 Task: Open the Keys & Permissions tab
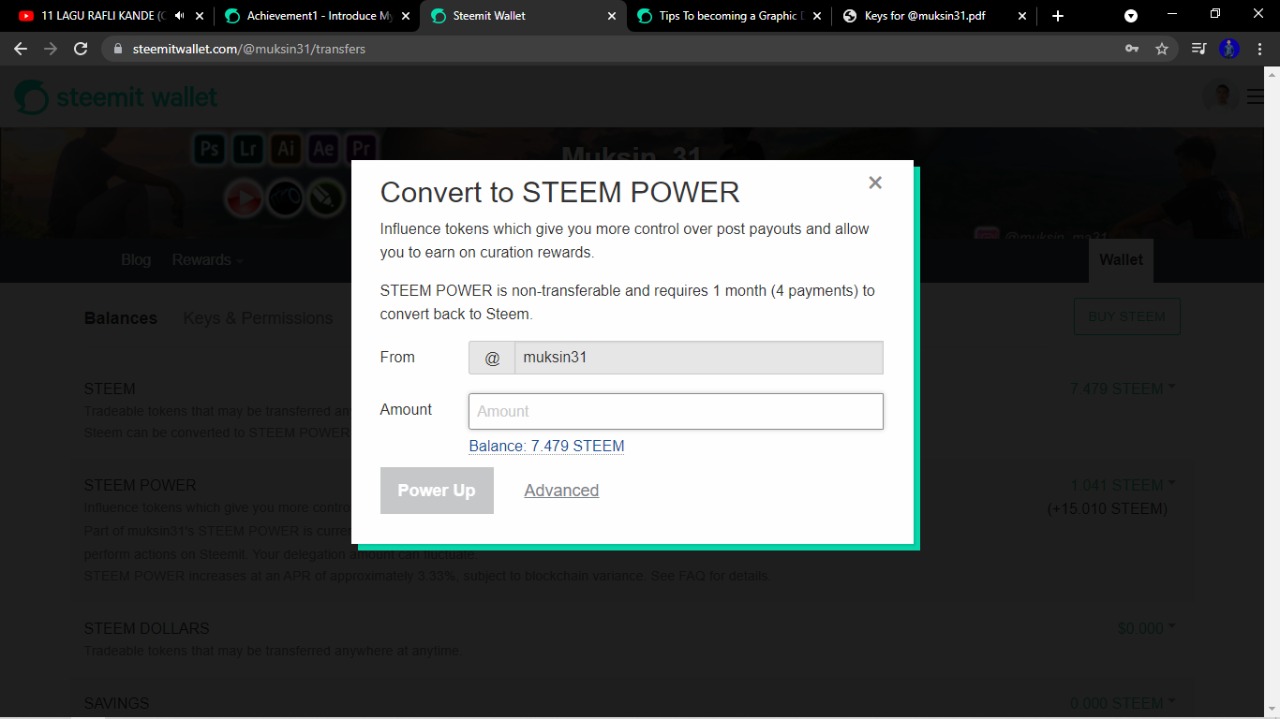pos(258,318)
